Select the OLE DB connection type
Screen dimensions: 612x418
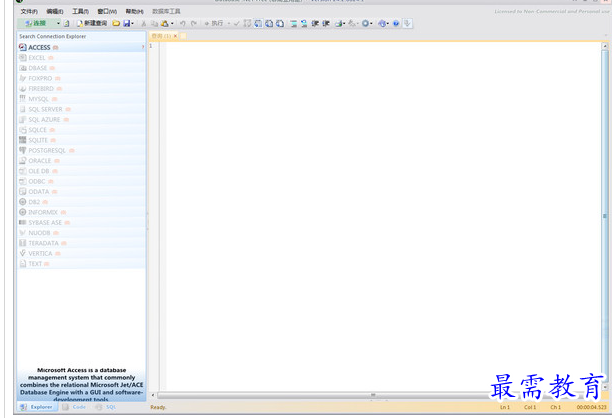click(81, 171)
